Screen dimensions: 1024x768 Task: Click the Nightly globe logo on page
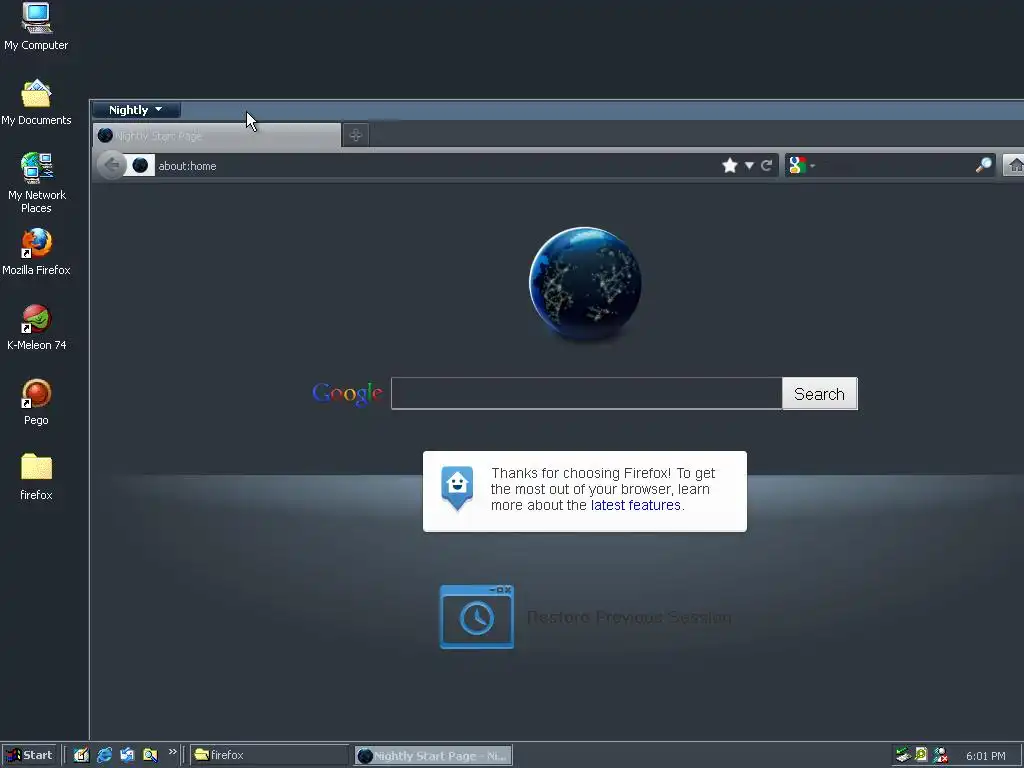585,284
